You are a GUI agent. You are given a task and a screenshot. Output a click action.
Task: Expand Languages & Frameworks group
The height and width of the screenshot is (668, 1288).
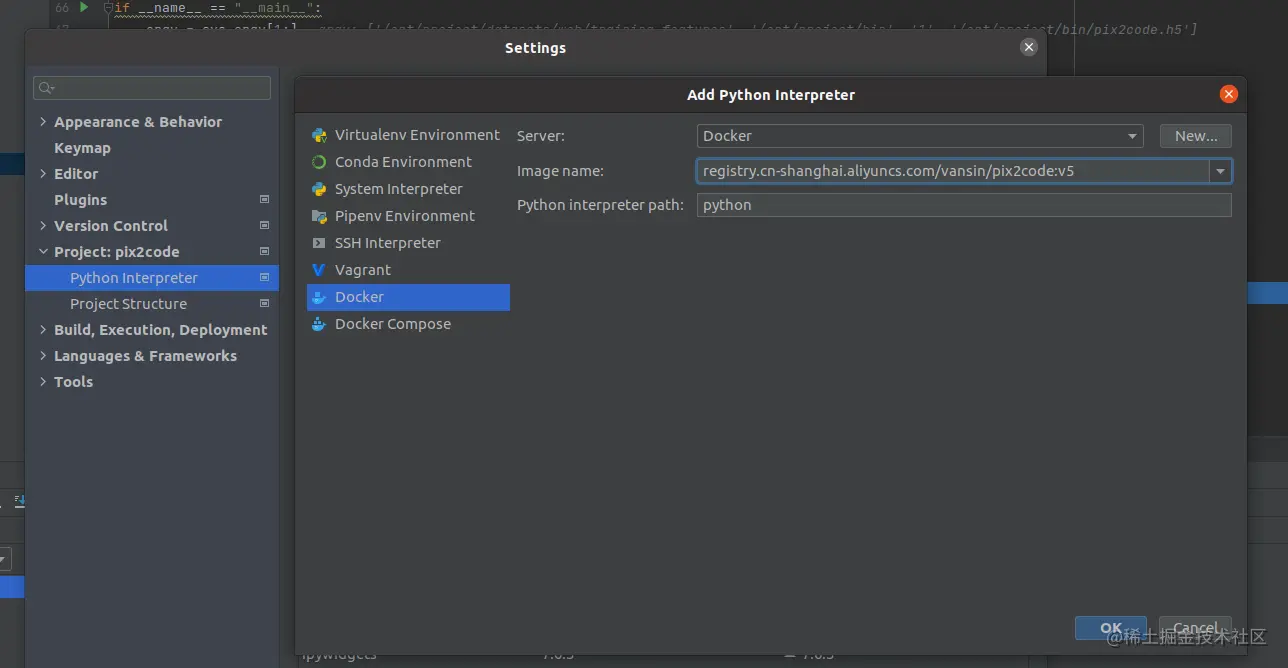point(43,356)
